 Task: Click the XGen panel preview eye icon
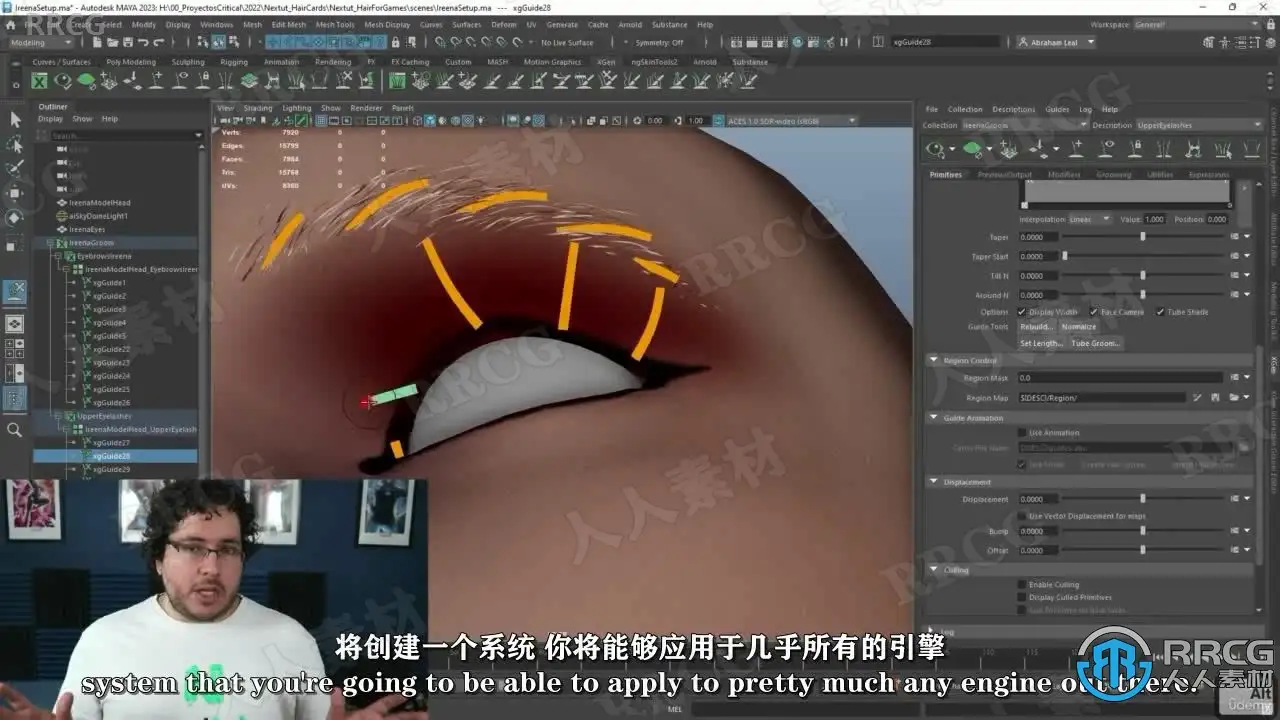(937, 149)
